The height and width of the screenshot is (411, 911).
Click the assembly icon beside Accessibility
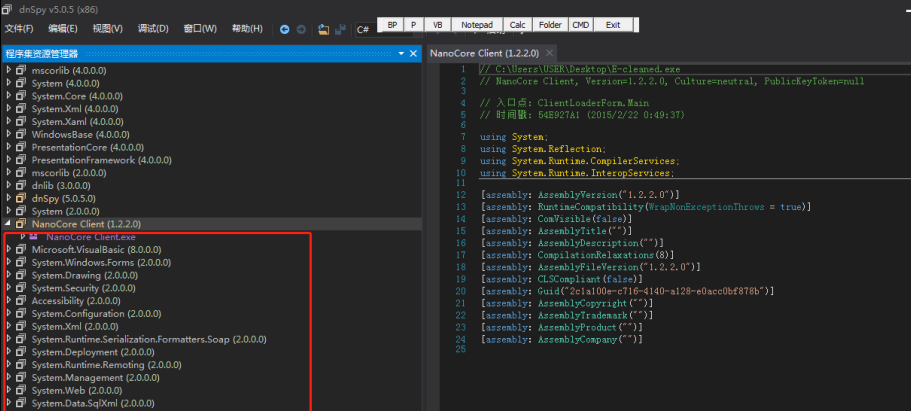click(x=21, y=301)
